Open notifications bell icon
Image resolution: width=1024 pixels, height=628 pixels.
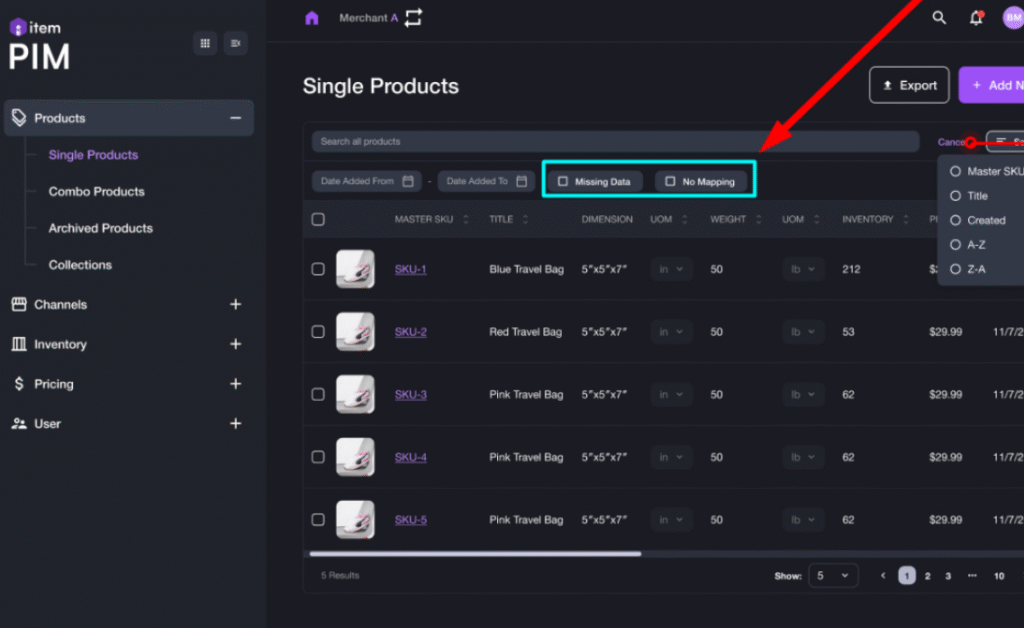click(x=976, y=18)
